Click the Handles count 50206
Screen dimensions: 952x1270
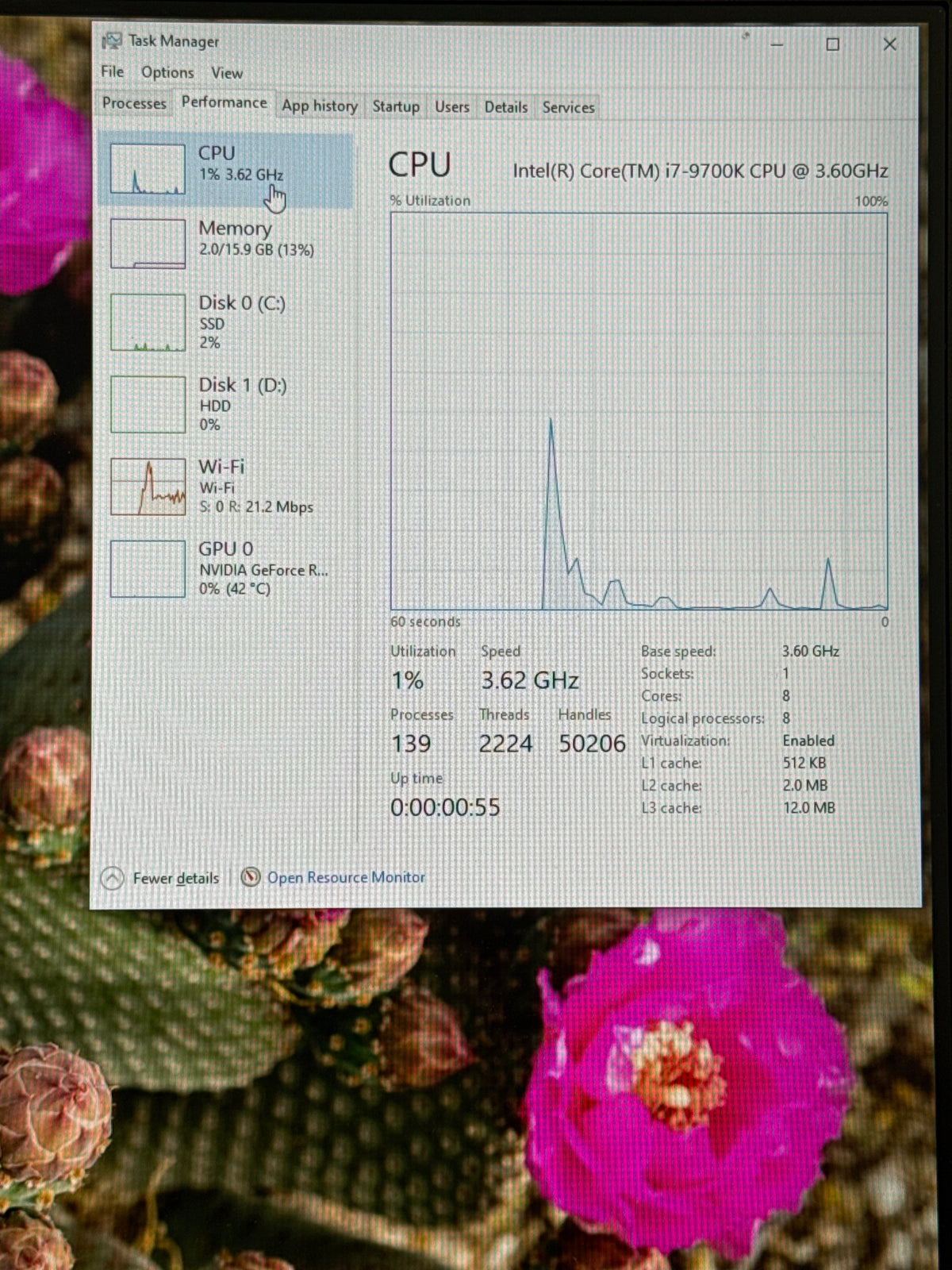(592, 744)
